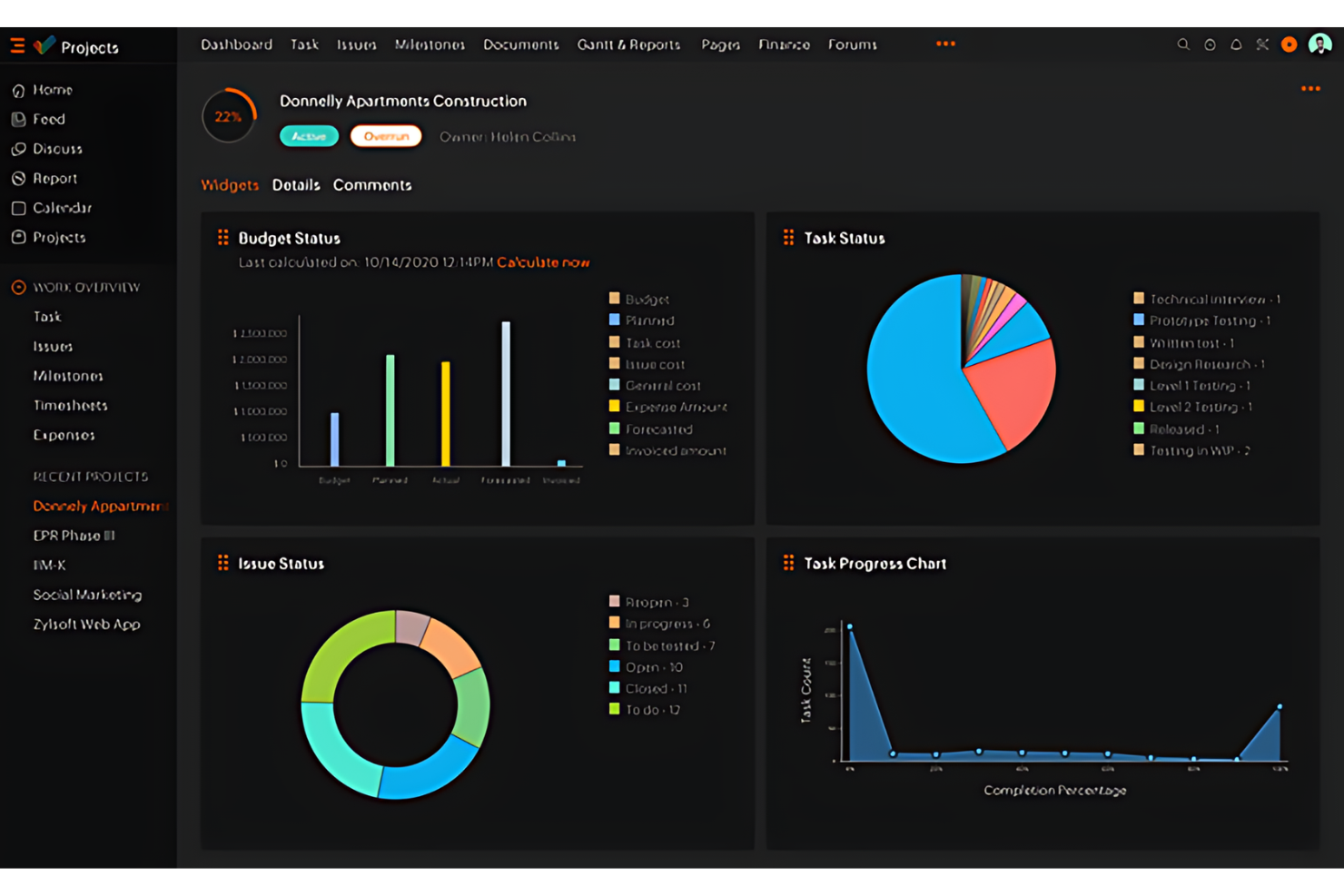Click the tools settings icon in top bar
Screen dimensions: 1344x896
[x=1262, y=44]
